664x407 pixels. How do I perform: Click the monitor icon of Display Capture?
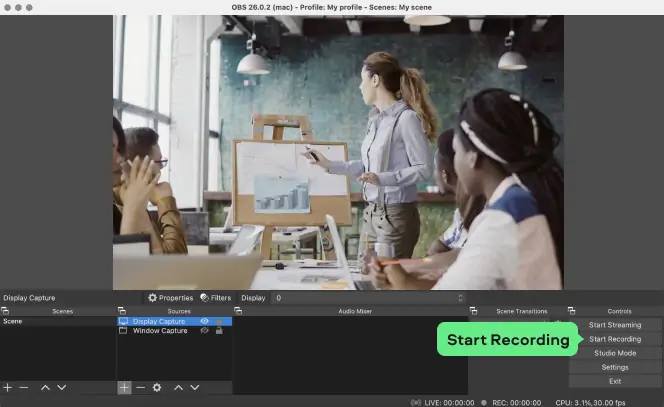point(123,321)
